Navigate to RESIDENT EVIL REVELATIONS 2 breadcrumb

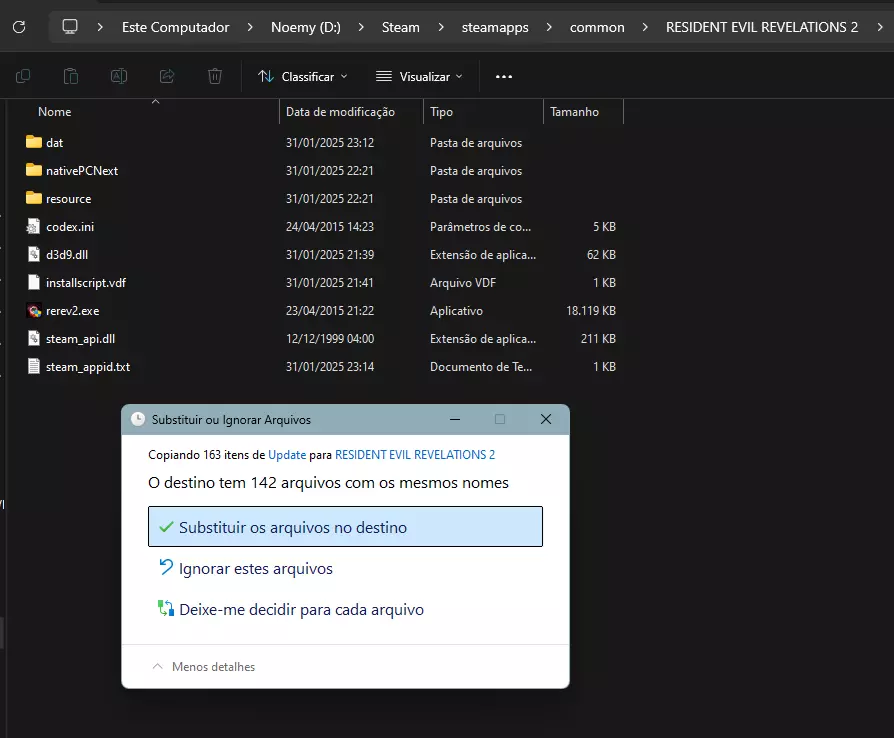click(762, 27)
